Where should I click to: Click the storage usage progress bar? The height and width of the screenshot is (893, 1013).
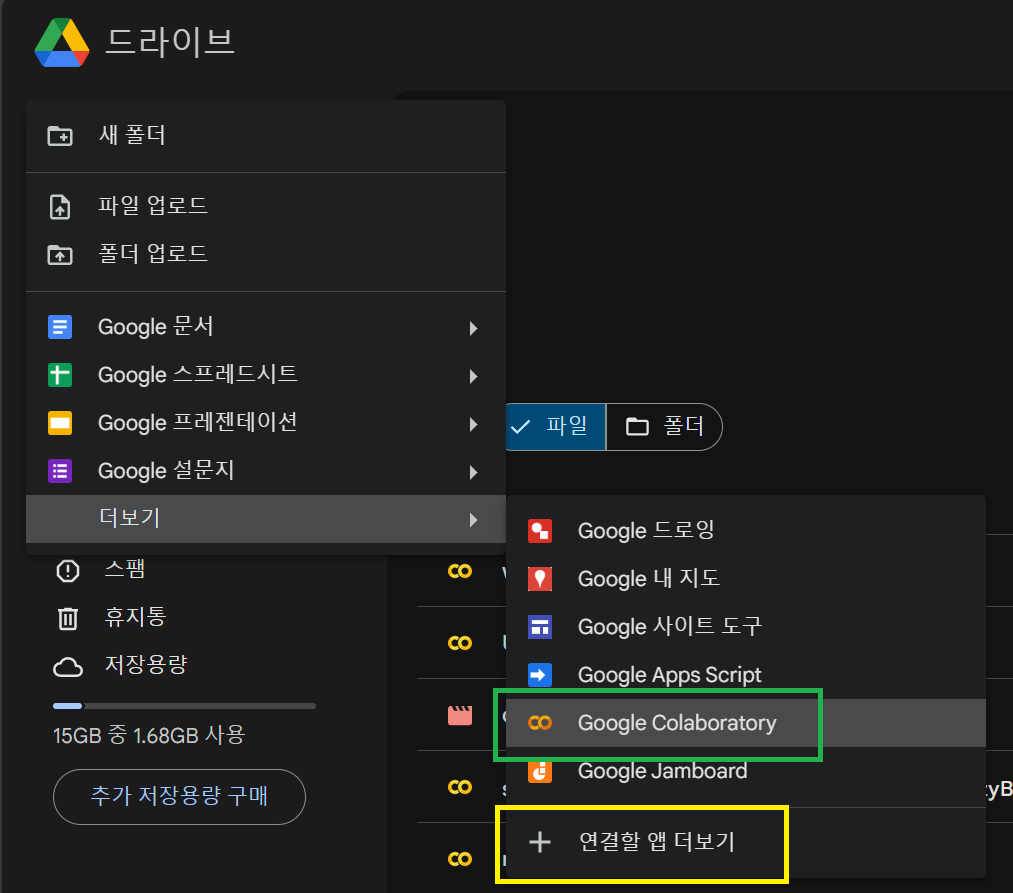coord(184,706)
